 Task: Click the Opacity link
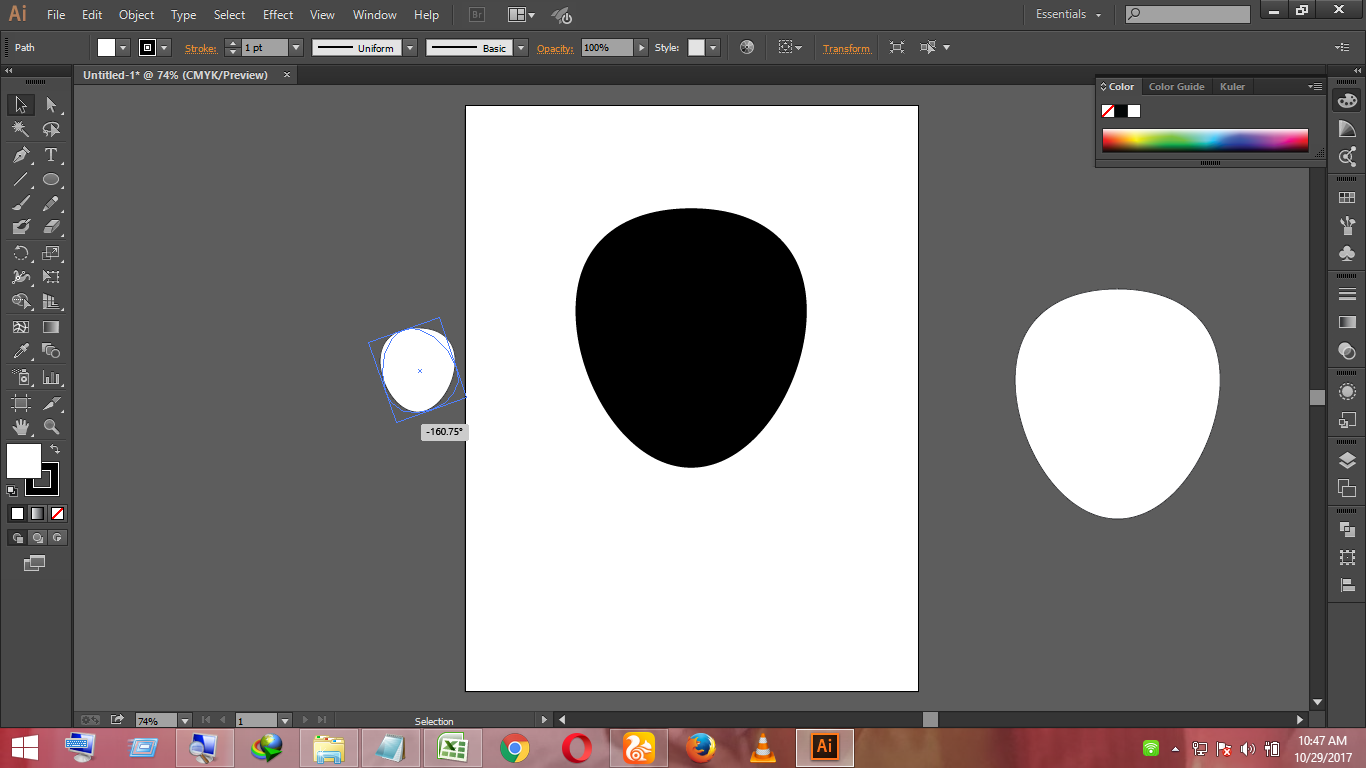555,48
